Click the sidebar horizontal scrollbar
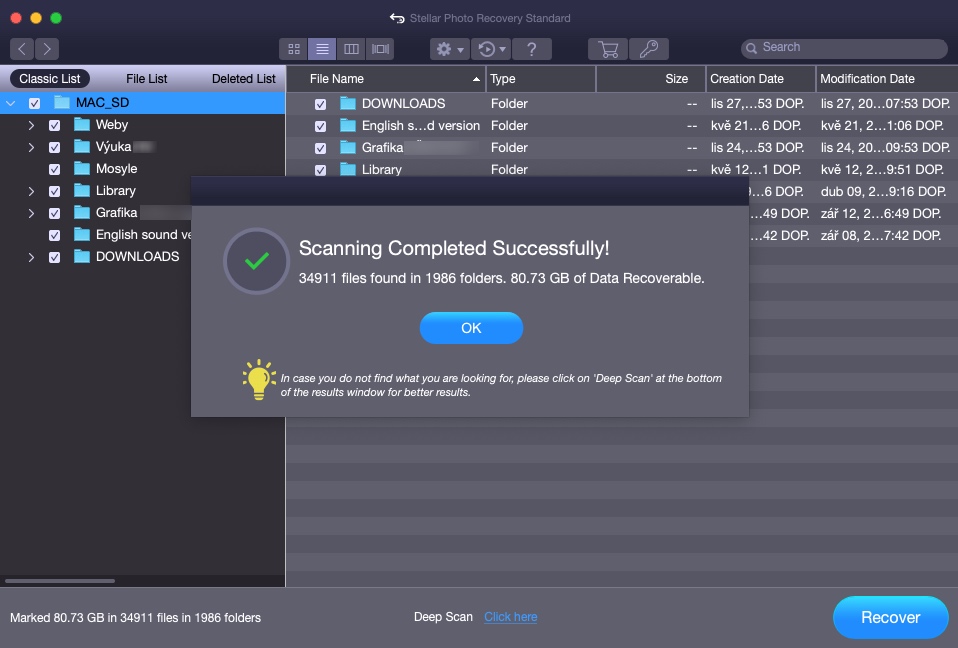Screen dimensions: 958x648 (60, 581)
